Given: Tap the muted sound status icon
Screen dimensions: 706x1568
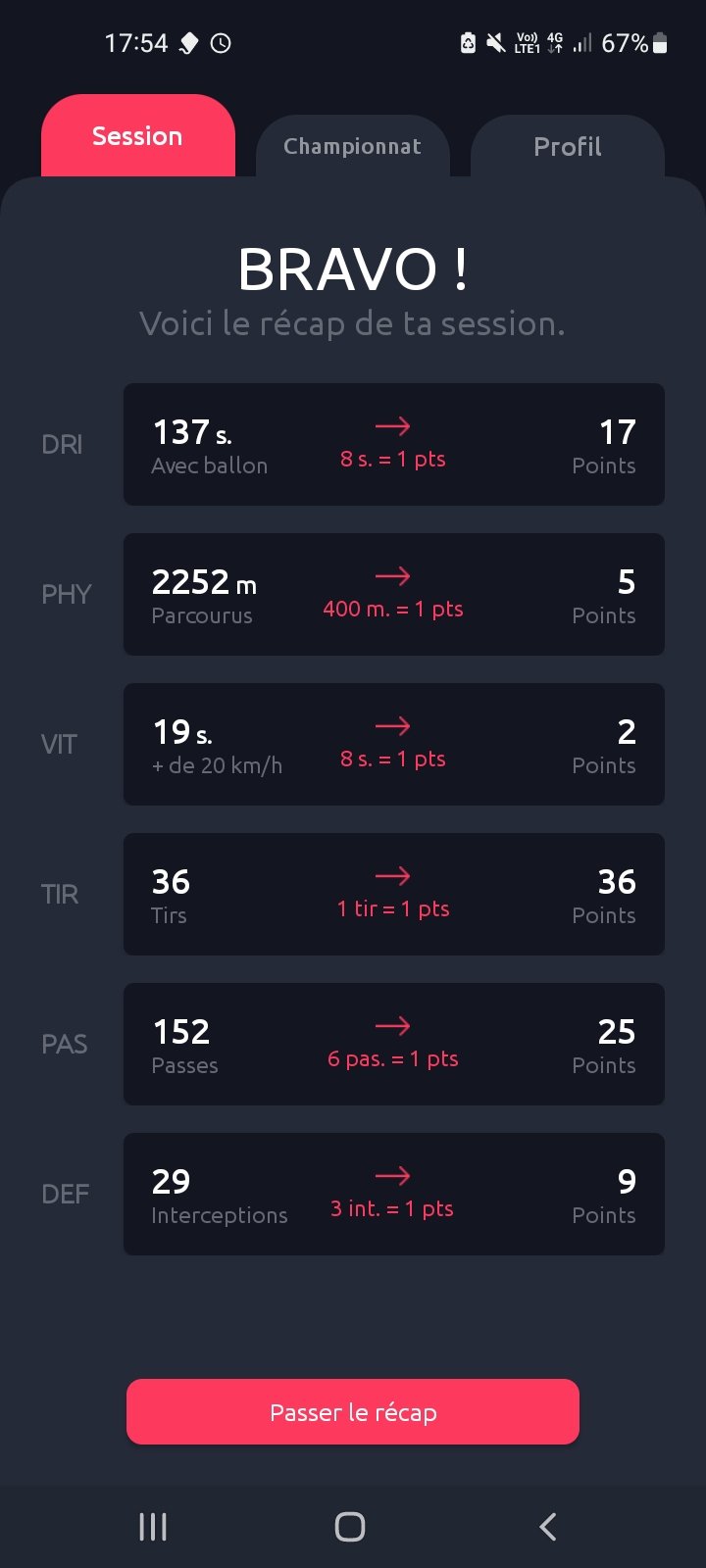Looking at the screenshot, I should (496, 43).
